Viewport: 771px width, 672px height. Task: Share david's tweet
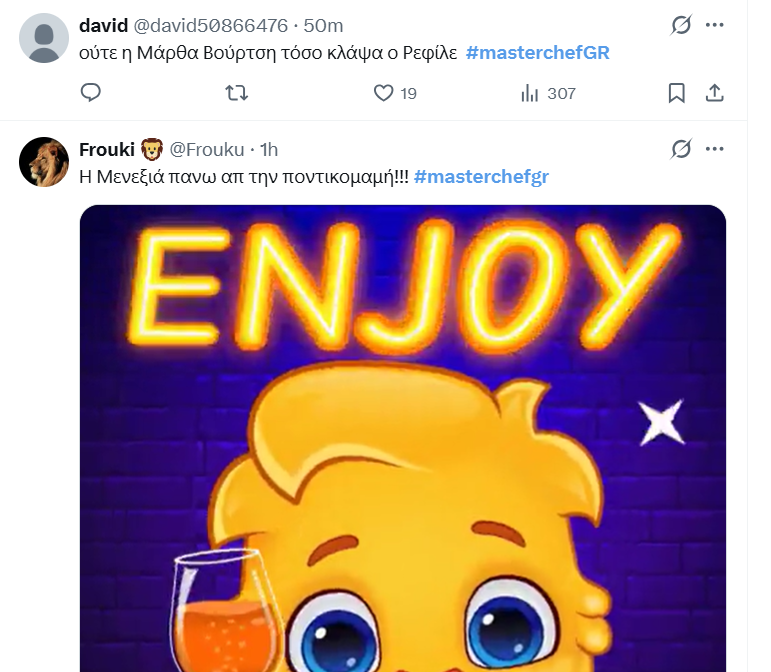[x=714, y=93]
